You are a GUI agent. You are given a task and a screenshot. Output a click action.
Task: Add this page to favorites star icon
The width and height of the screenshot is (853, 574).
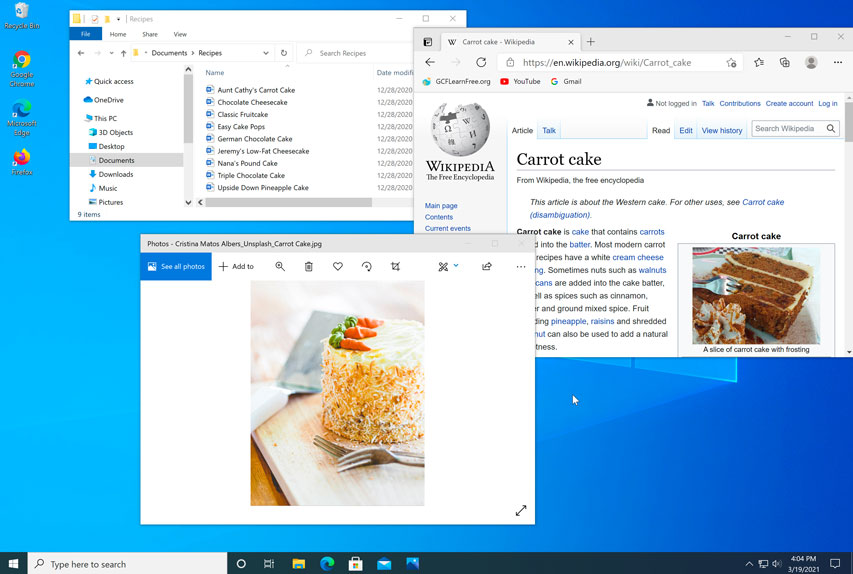coord(732,62)
